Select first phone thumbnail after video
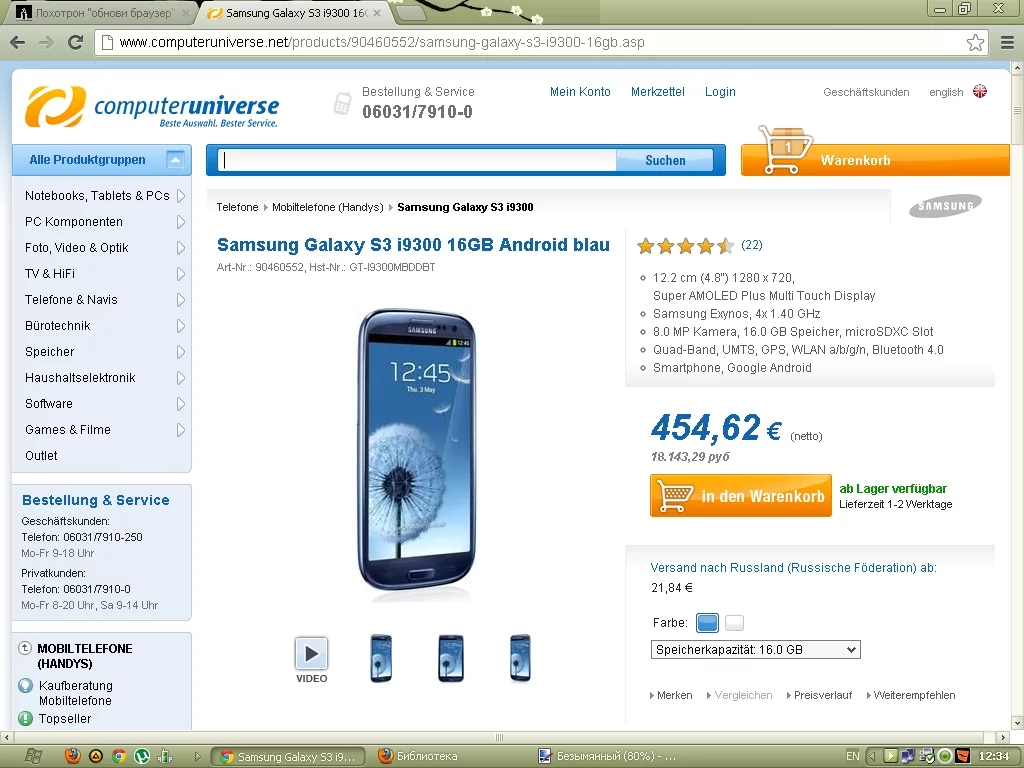The width and height of the screenshot is (1024, 768). coord(381,658)
